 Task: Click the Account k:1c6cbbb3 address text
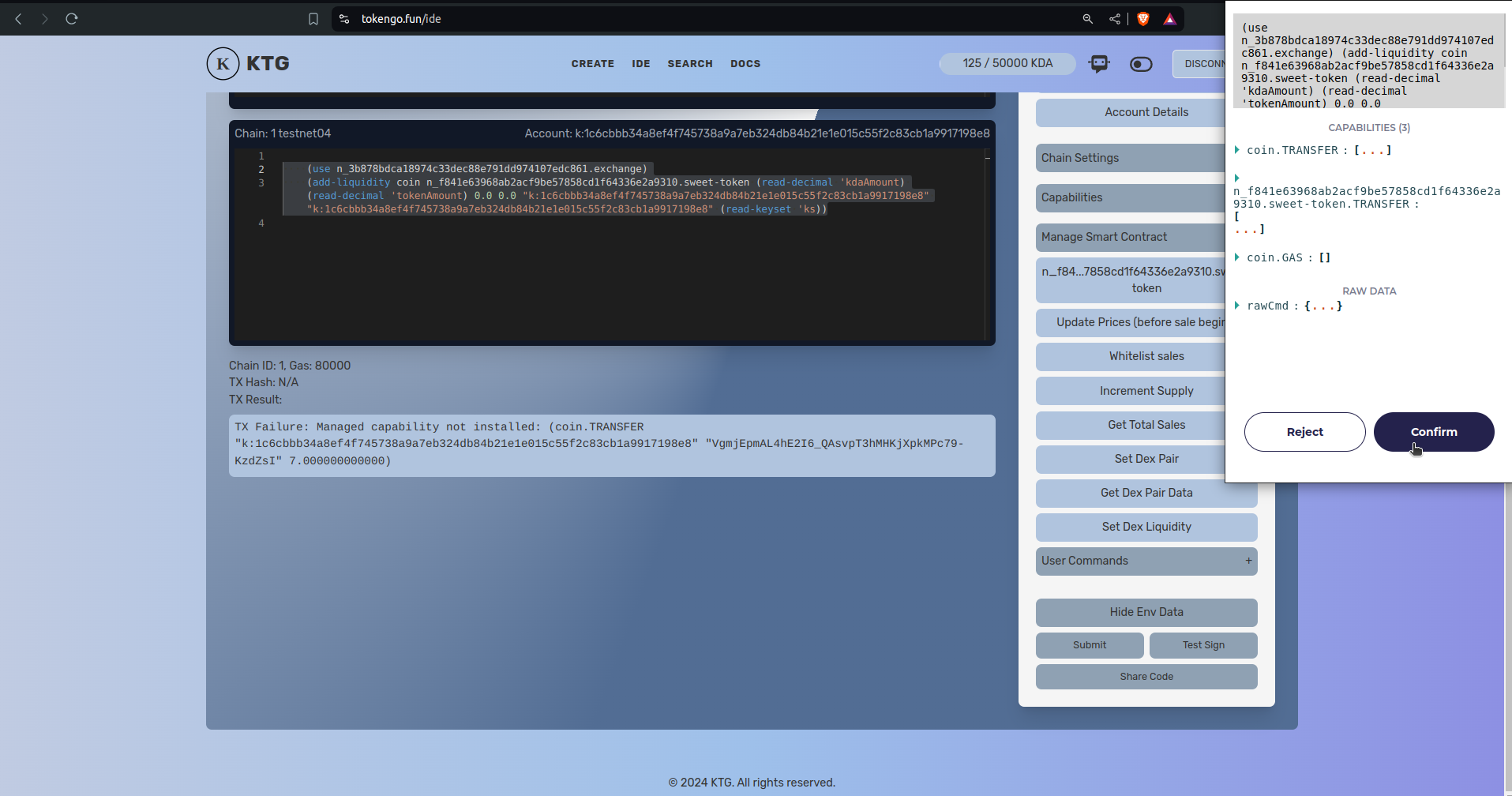[x=757, y=133]
